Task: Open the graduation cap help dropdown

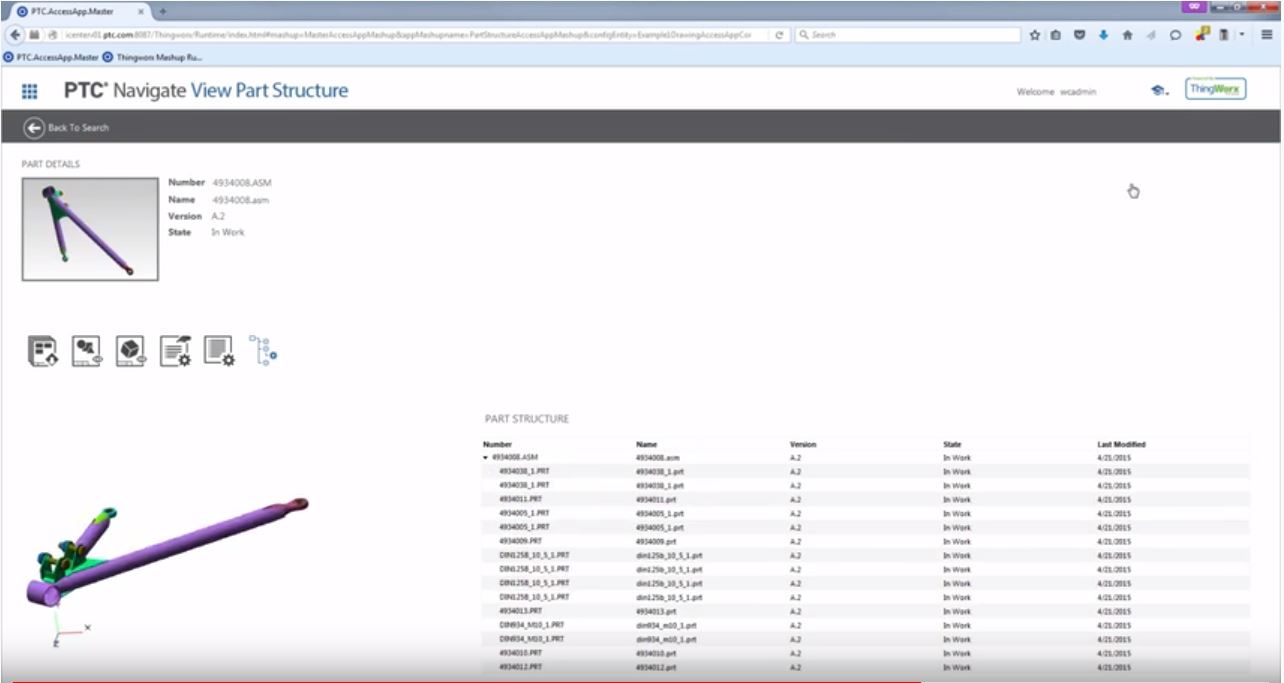Action: point(1159,91)
